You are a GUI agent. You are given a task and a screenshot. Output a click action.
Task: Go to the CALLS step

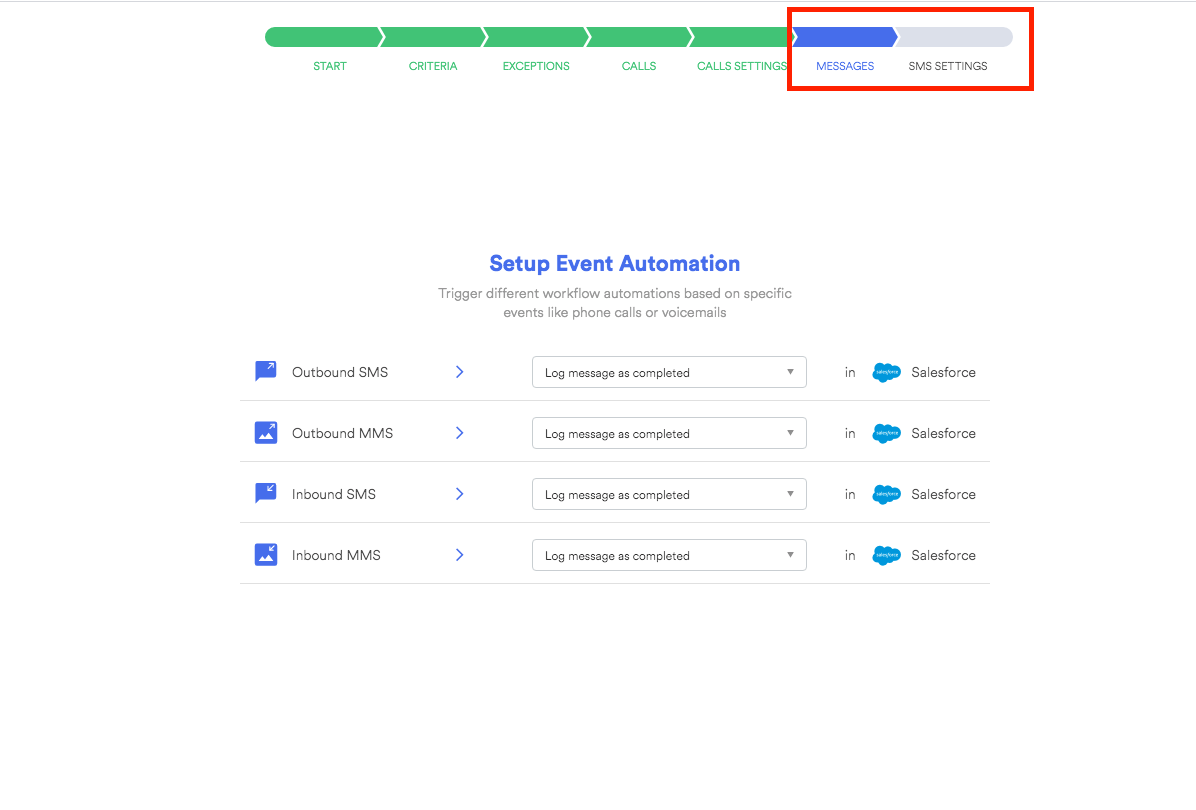[638, 66]
